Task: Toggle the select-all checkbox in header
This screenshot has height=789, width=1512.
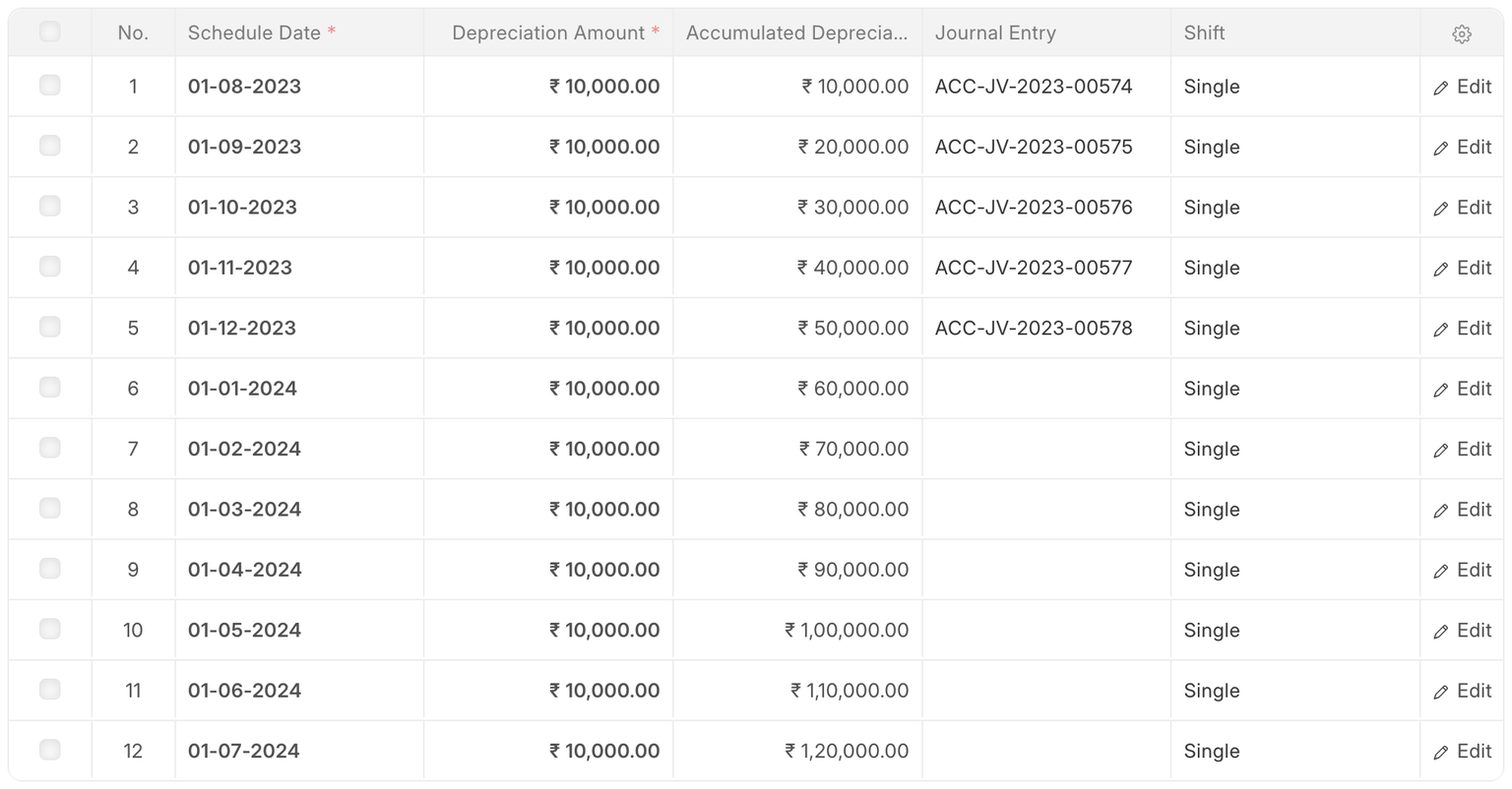Action: 50,31
